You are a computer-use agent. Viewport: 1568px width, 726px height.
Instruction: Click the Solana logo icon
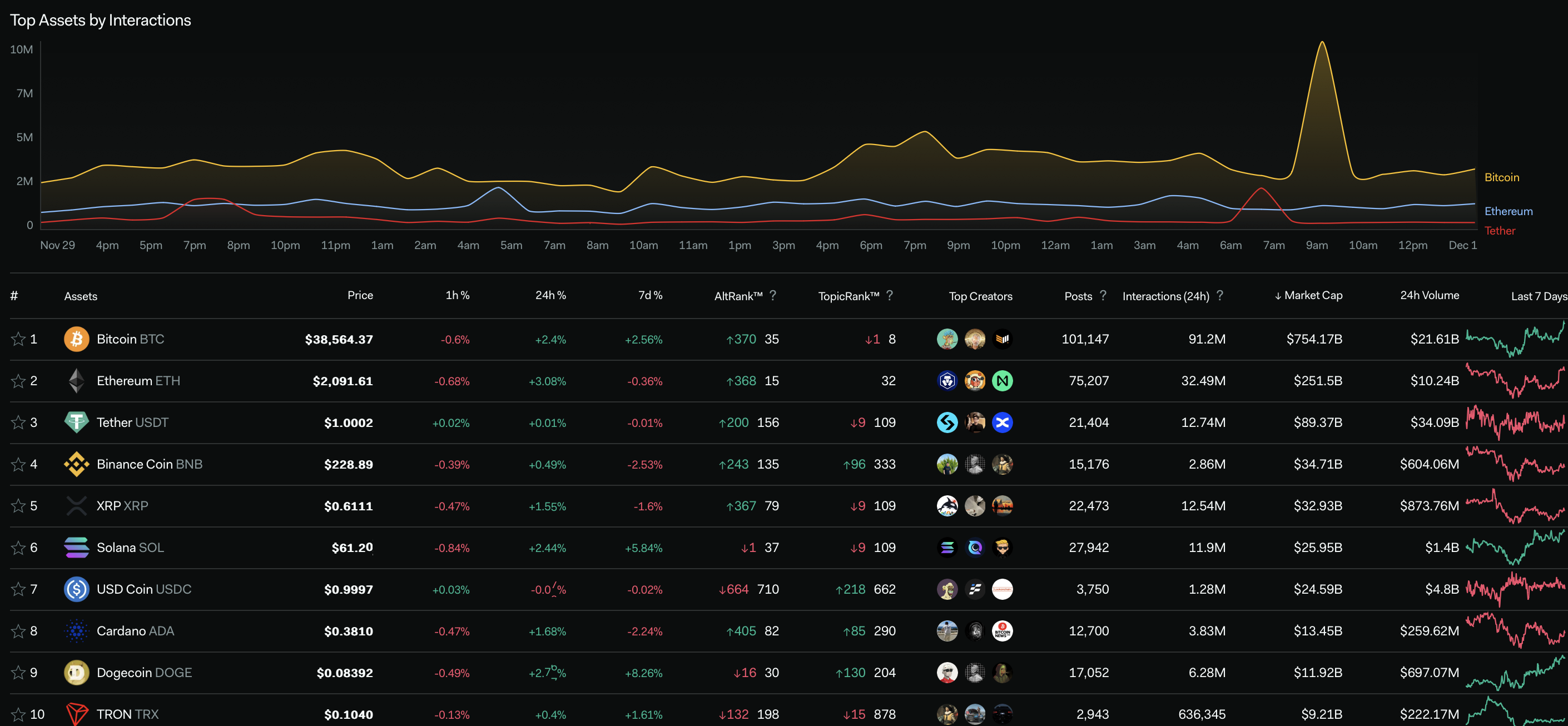(x=77, y=548)
